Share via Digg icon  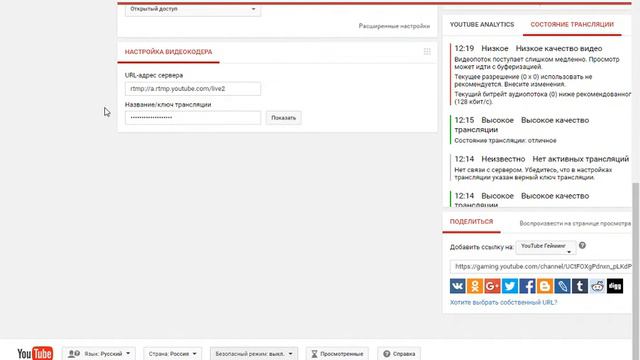click(x=615, y=286)
